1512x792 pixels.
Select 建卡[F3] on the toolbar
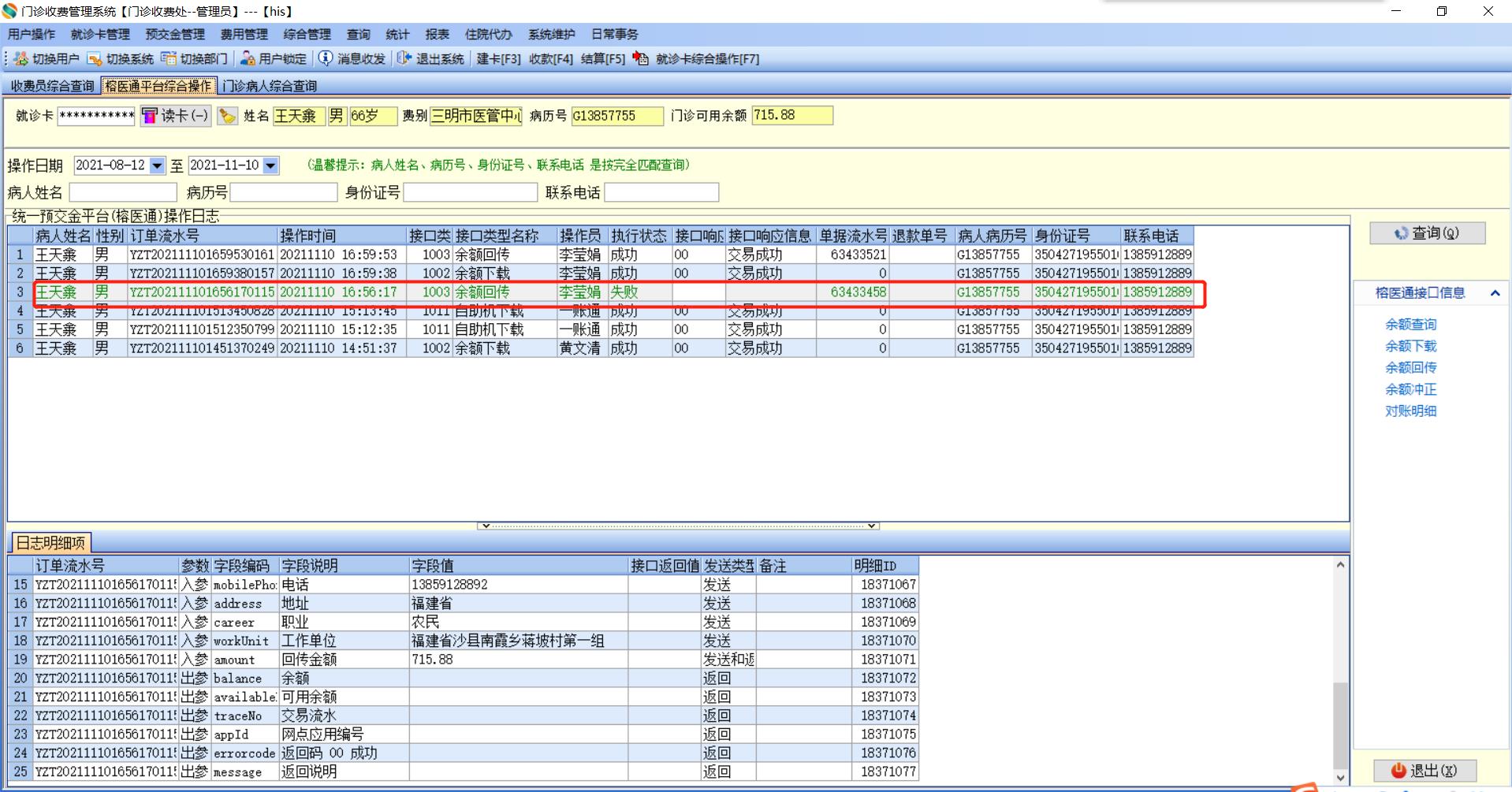pos(498,59)
